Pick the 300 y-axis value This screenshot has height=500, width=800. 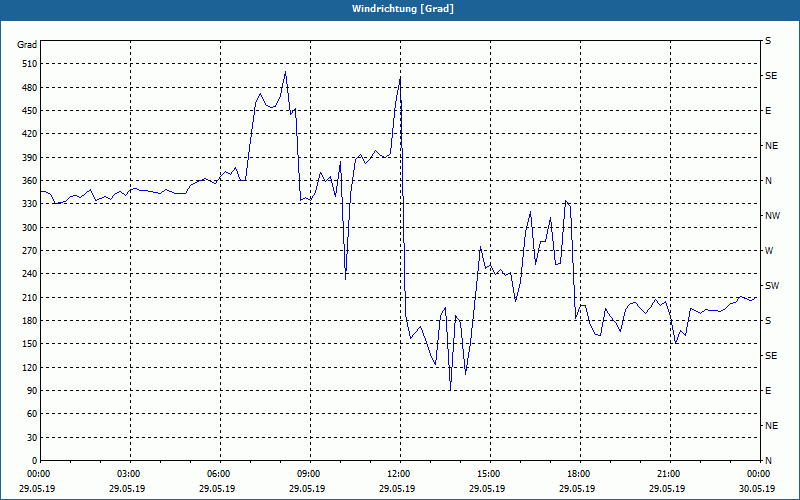(x=30, y=228)
